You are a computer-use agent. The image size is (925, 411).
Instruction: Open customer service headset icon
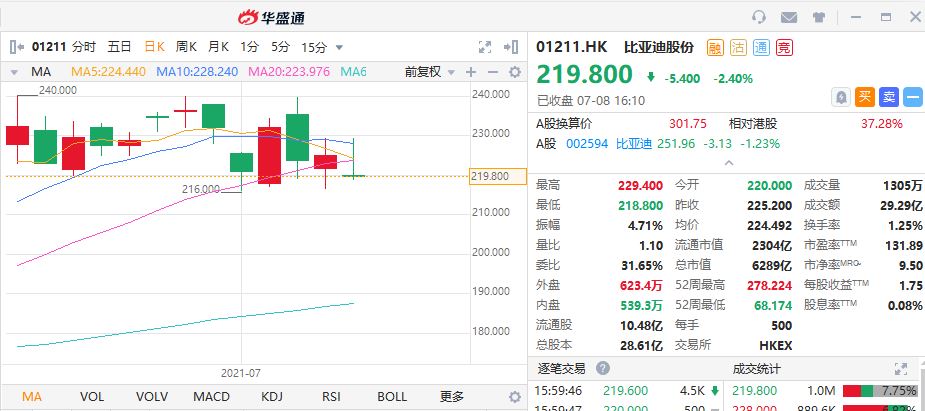coord(759,17)
